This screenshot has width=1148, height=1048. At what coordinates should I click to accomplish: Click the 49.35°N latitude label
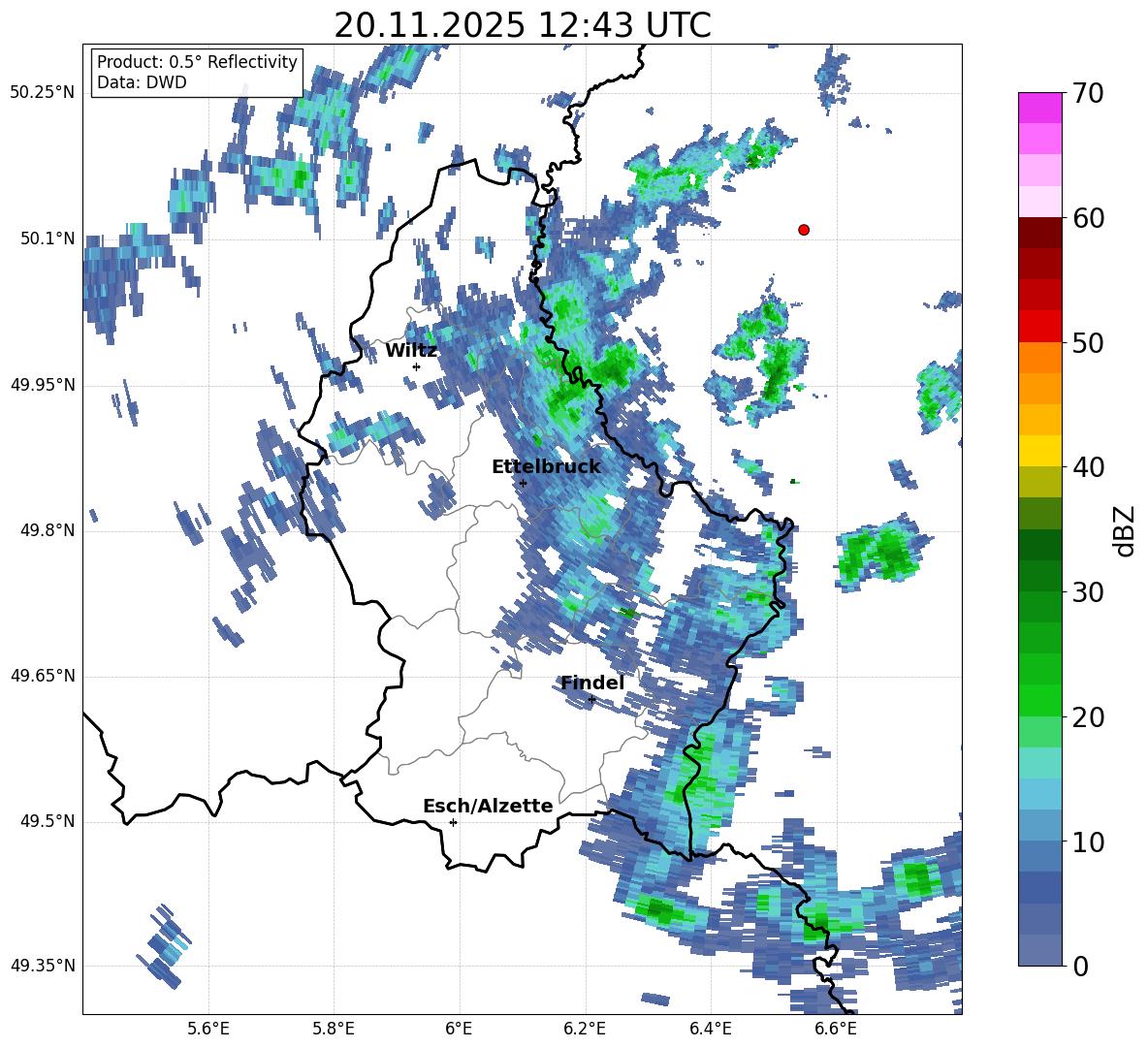tap(43, 967)
